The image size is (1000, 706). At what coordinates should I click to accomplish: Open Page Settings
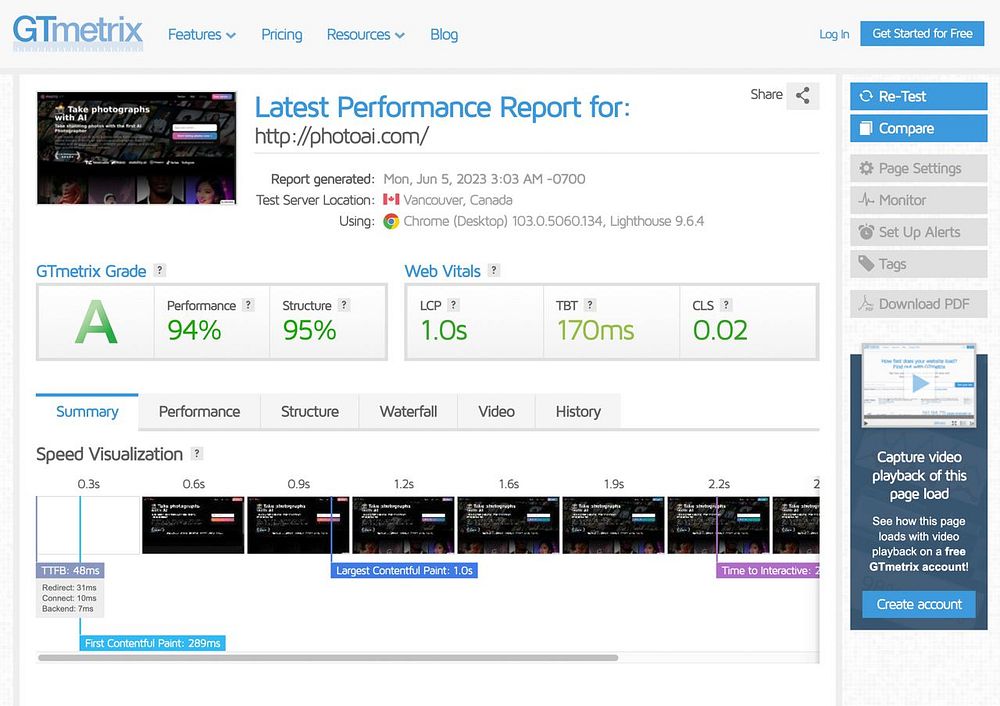pos(918,168)
